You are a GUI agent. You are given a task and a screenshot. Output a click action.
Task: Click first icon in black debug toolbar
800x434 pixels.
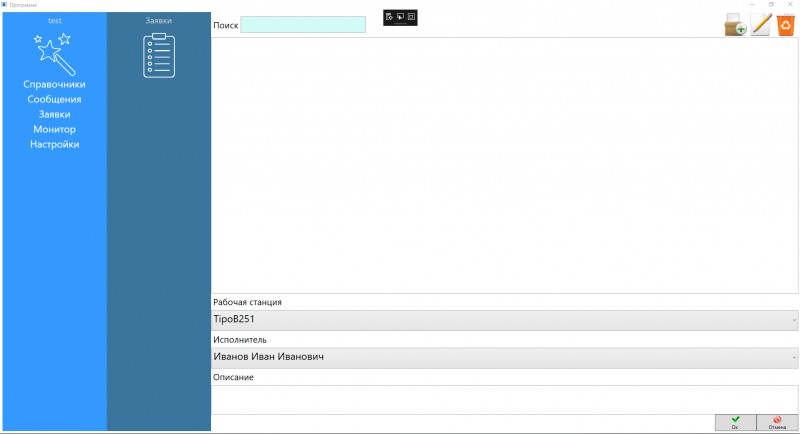(x=389, y=17)
